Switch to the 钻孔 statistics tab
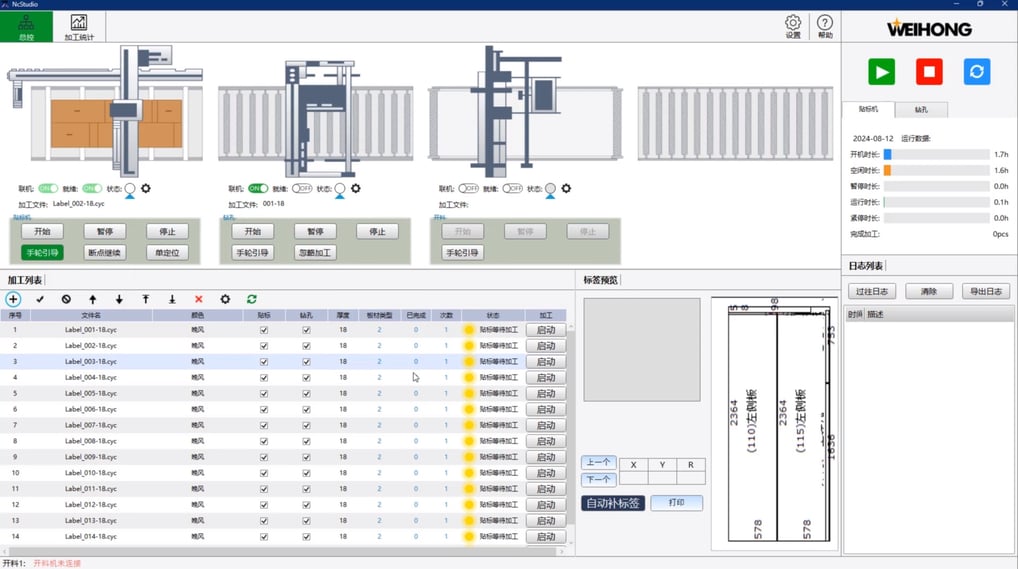This screenshot has width=1018, height=569. (921, 110)
